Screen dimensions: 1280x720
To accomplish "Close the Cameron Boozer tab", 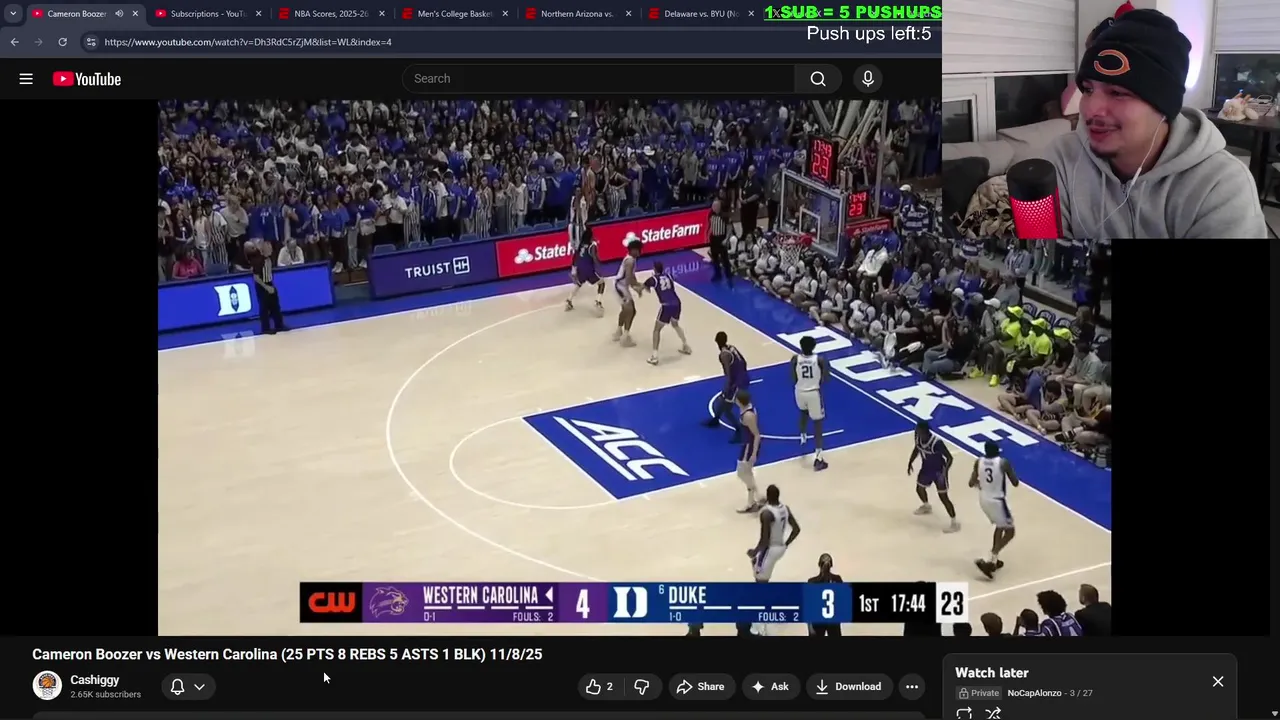I will (x=135, y=14).
